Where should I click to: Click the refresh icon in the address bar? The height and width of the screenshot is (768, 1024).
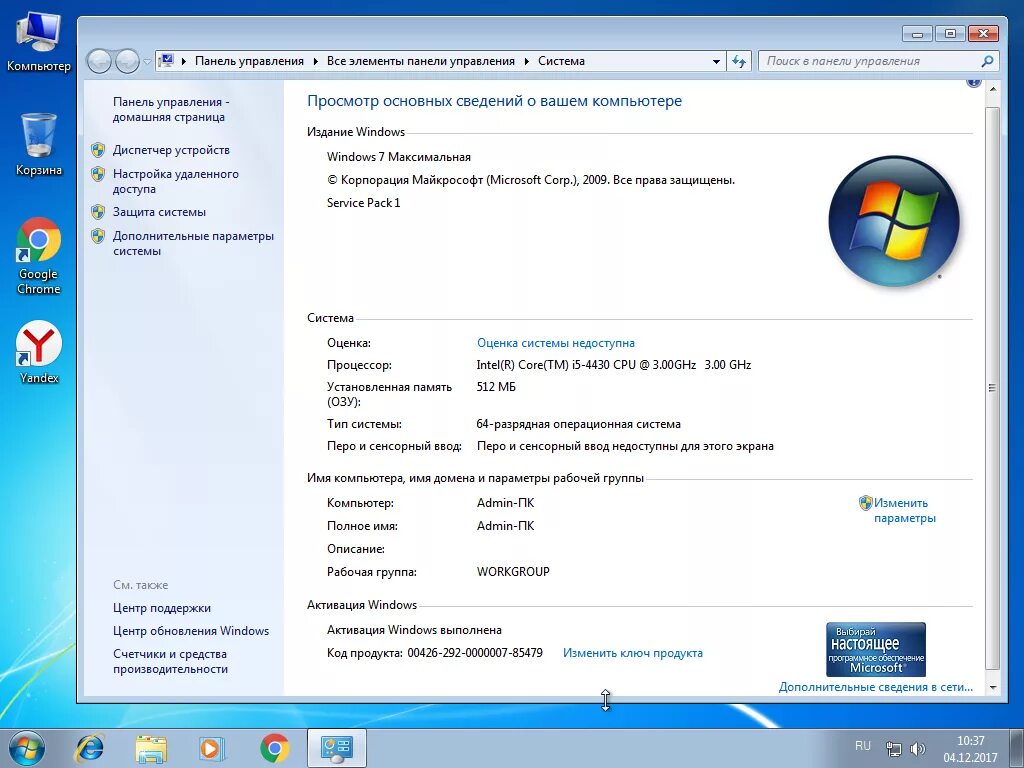pos(739,61)
